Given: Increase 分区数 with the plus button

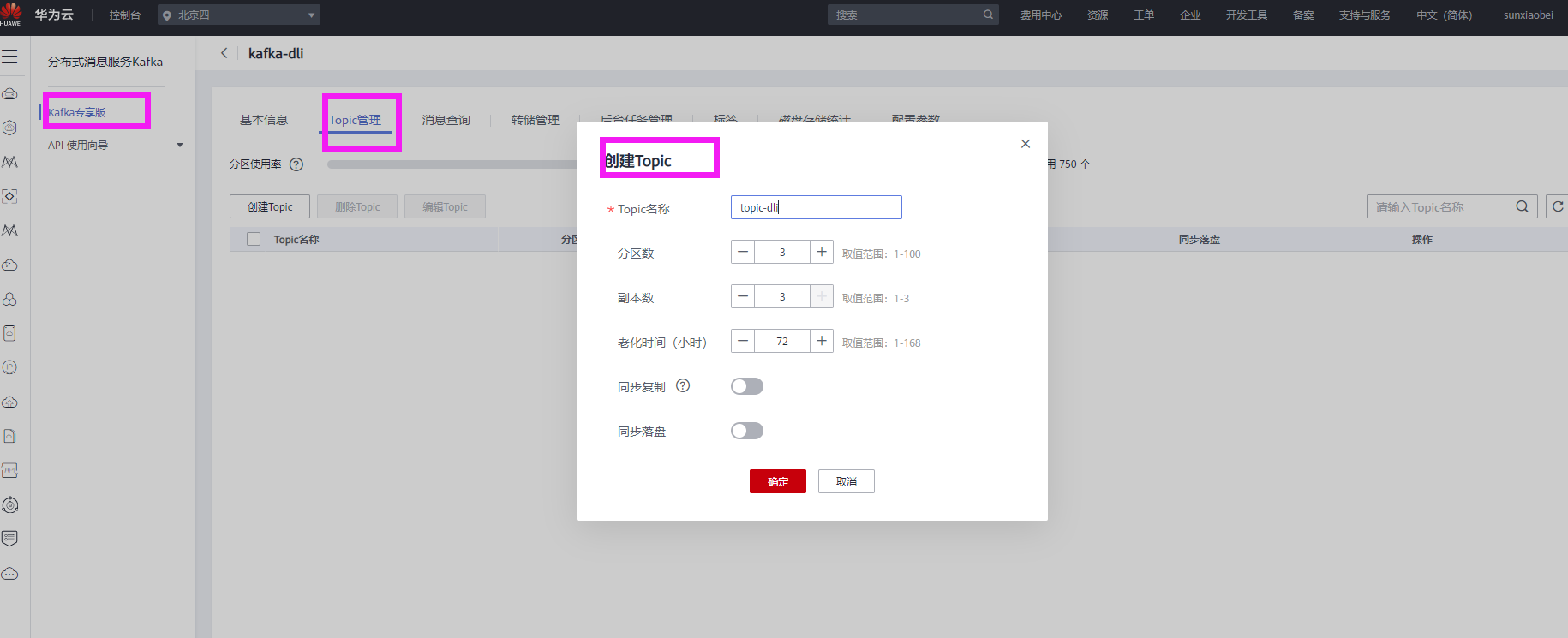Looking at the screenshot, I should [822, 252].
